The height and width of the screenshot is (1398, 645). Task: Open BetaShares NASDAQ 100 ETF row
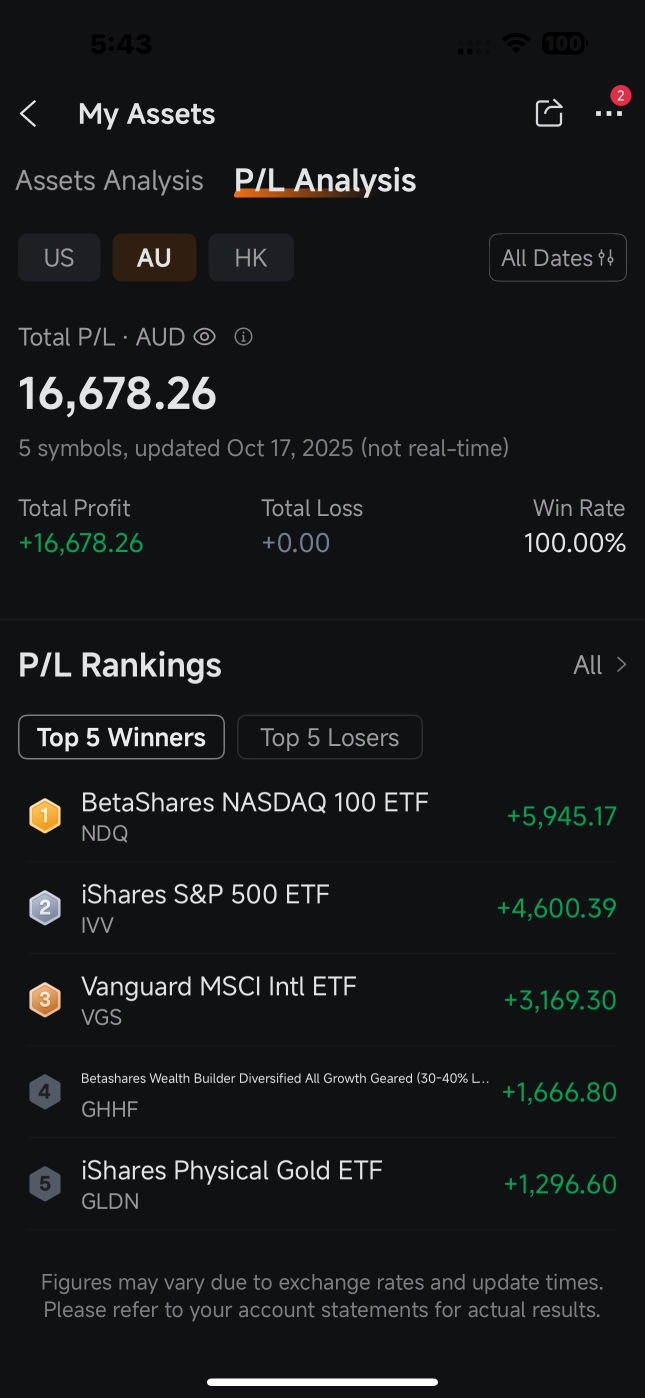(254, 815)
